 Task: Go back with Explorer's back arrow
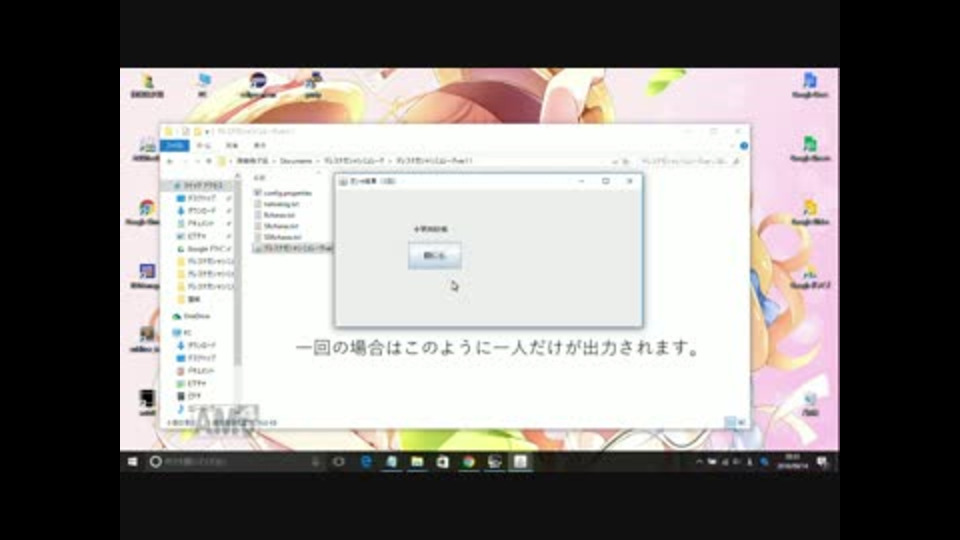click(x=170, y=161)
